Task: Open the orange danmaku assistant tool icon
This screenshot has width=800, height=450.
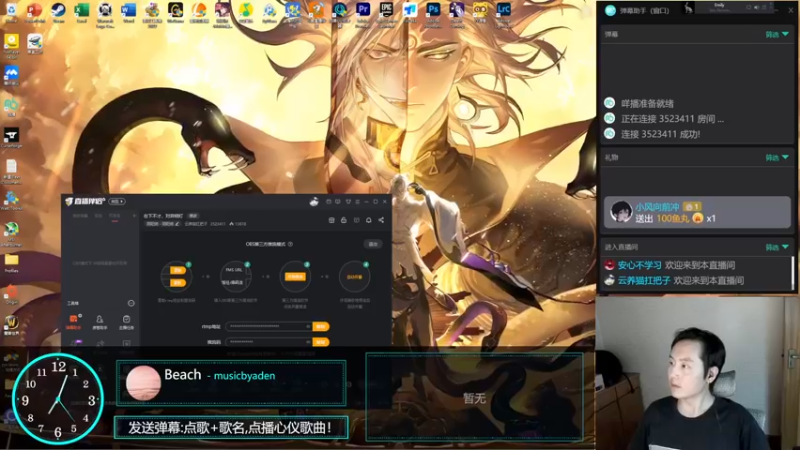Action: 73,321
